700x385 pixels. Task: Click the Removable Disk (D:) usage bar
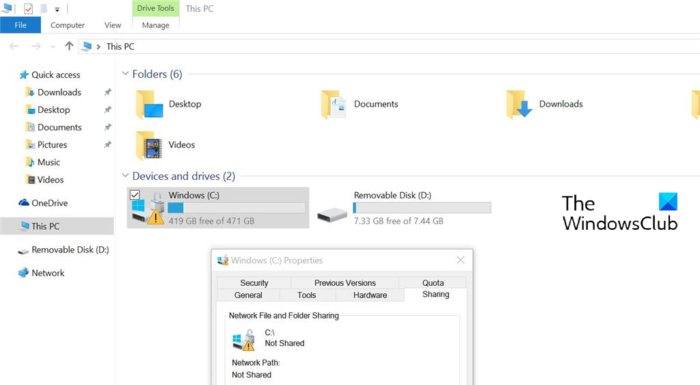422,208
